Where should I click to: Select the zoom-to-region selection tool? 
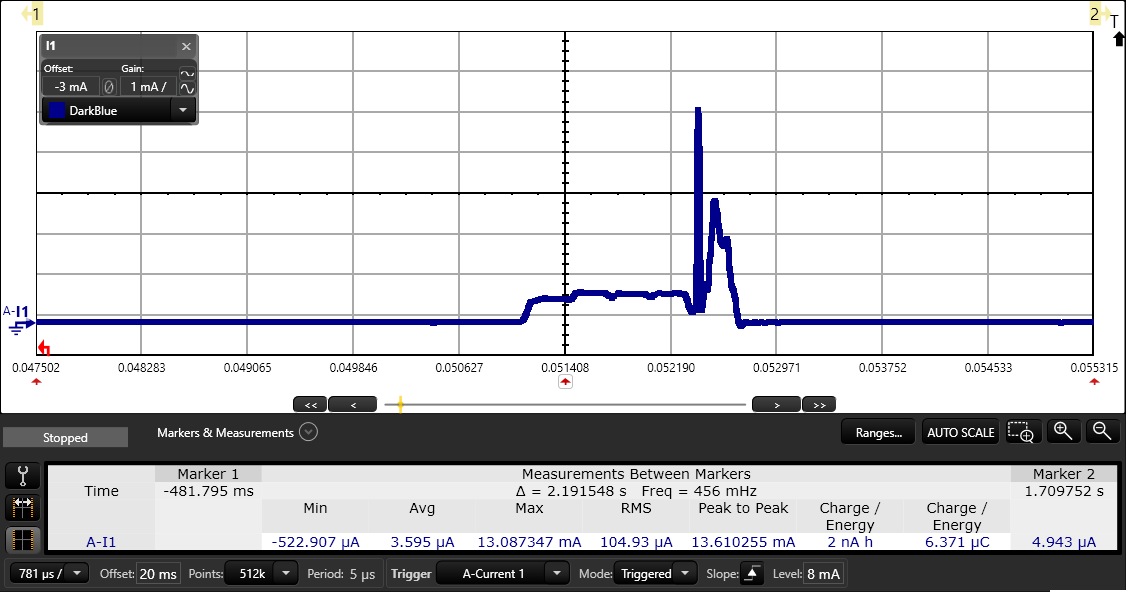tap(1021, 432)
